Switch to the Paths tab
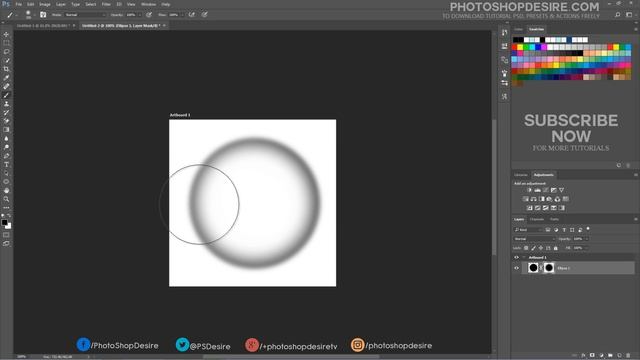Viewport: 640px width, 360px height. 554,220
